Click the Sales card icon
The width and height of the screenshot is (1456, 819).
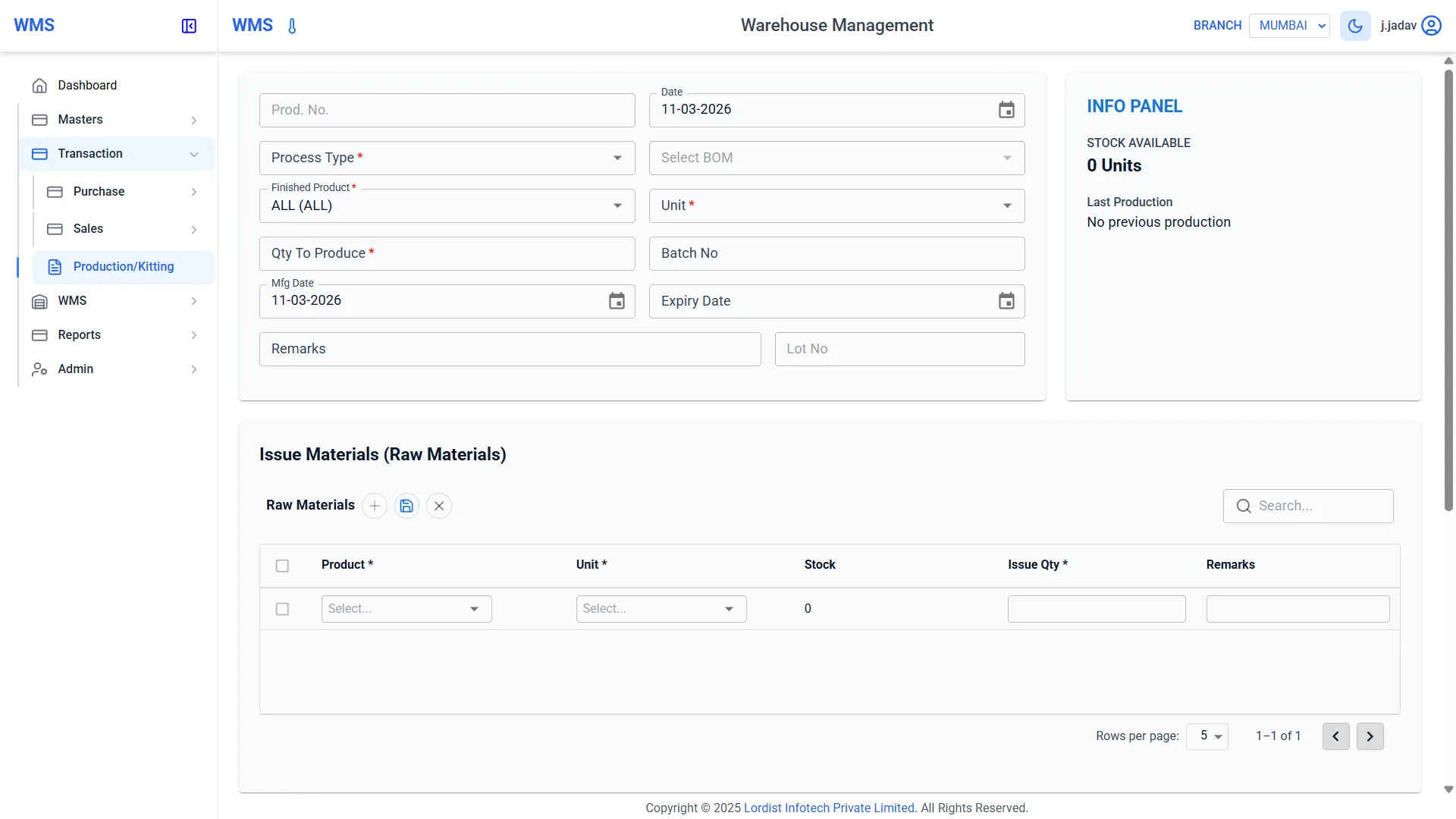[x=55, y=229]
